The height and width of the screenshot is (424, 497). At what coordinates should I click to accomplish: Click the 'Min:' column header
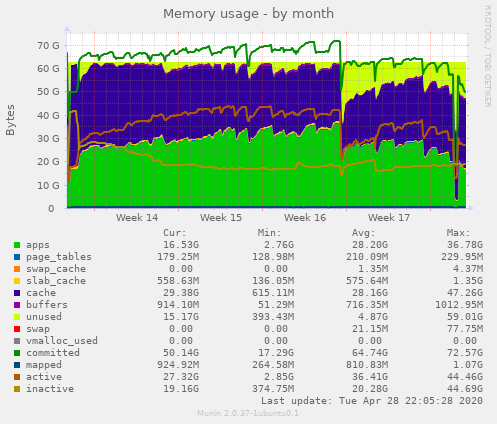(x=270, y=233)
